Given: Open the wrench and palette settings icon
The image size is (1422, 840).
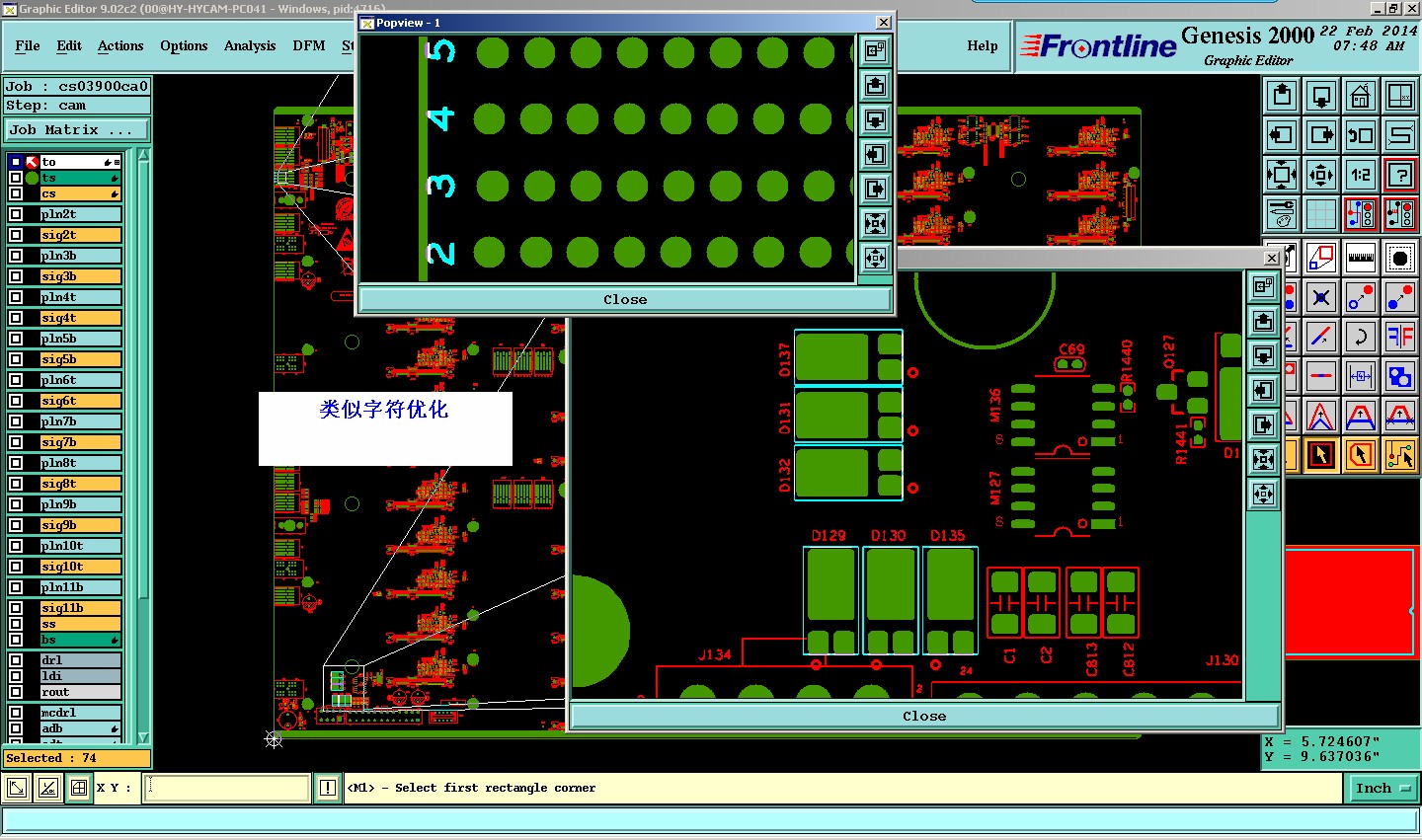Looking at the screenshot, I should [1282, 214].
